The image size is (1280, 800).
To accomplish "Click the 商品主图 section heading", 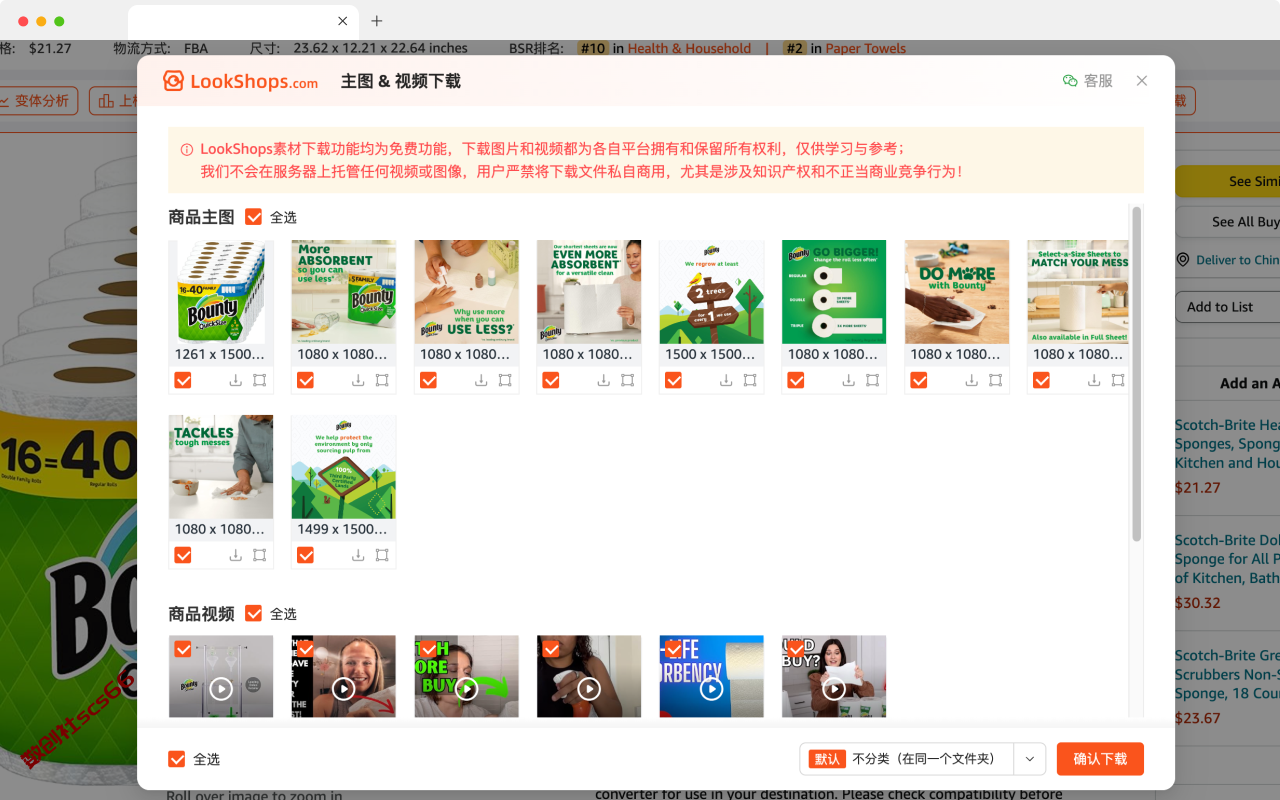I will point(202,217).
